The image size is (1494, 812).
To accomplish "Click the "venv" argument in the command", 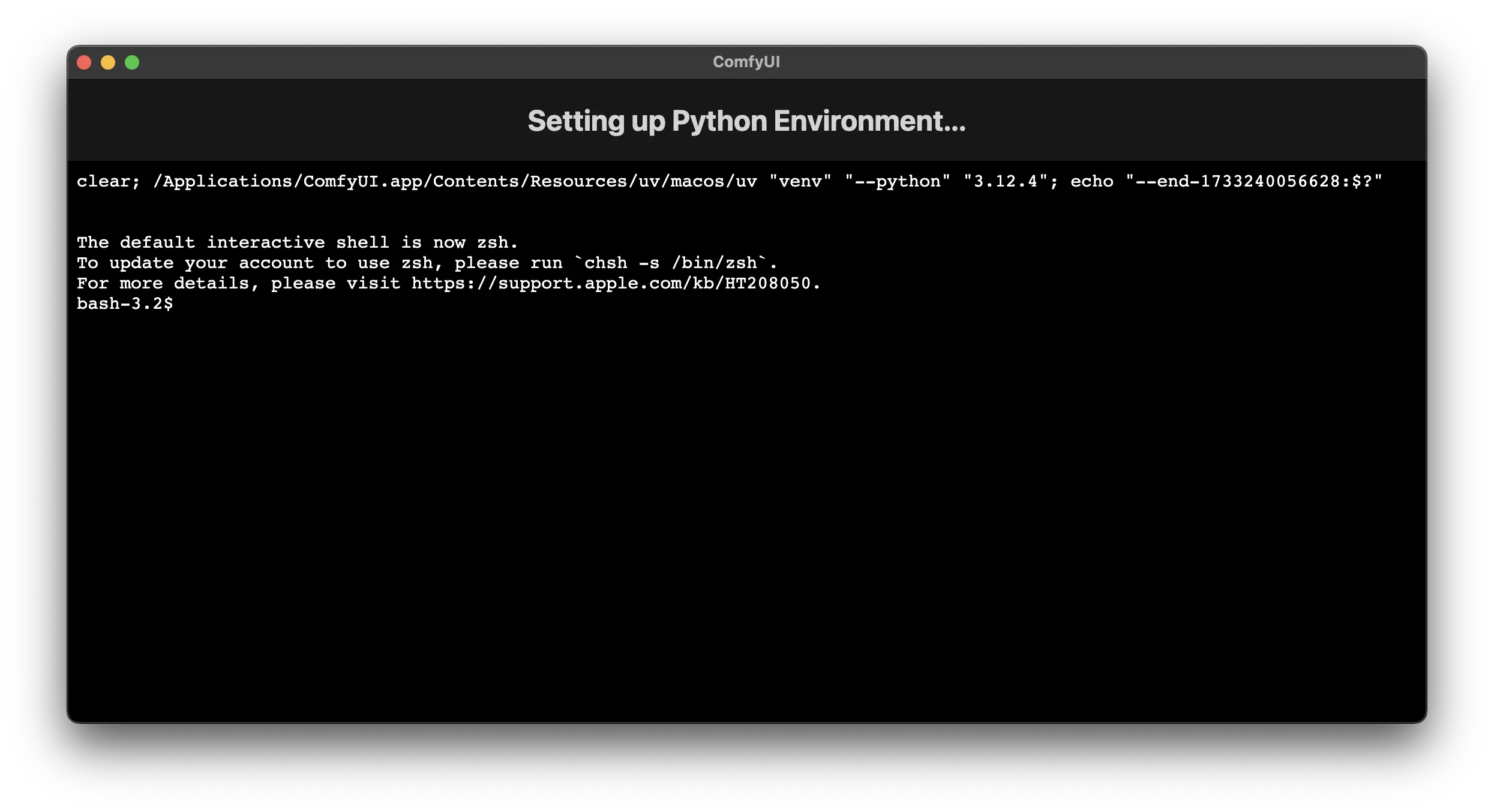I will point(800,181).
